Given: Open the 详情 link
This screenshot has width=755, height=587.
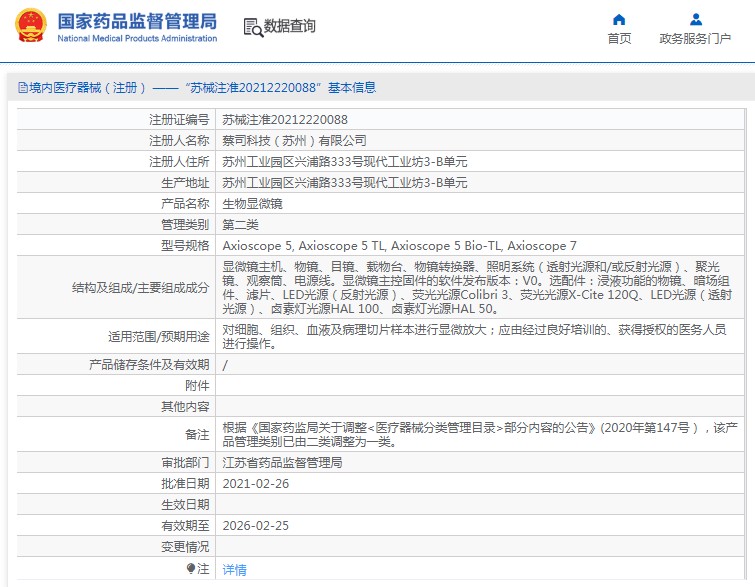Looking at the screenshot, I should pos(234,570).
